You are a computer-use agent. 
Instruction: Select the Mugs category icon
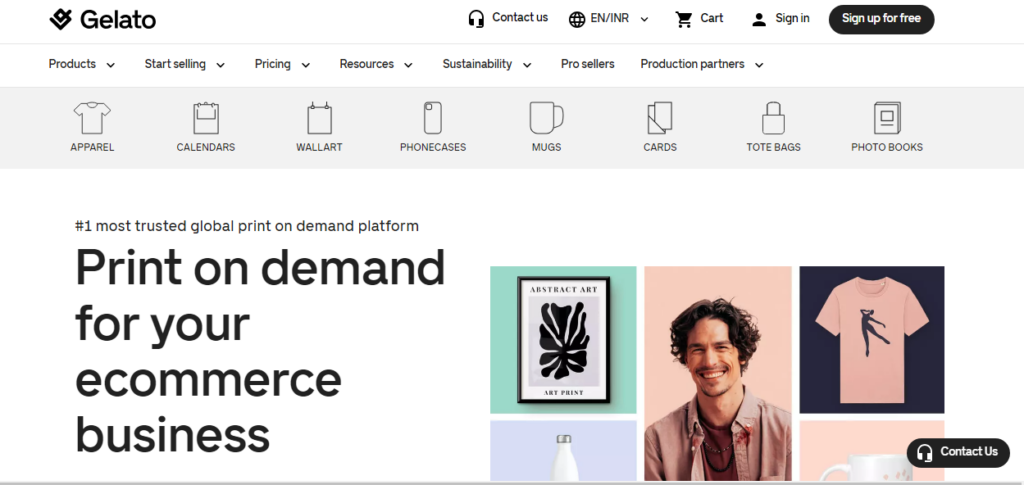point(546,119)
